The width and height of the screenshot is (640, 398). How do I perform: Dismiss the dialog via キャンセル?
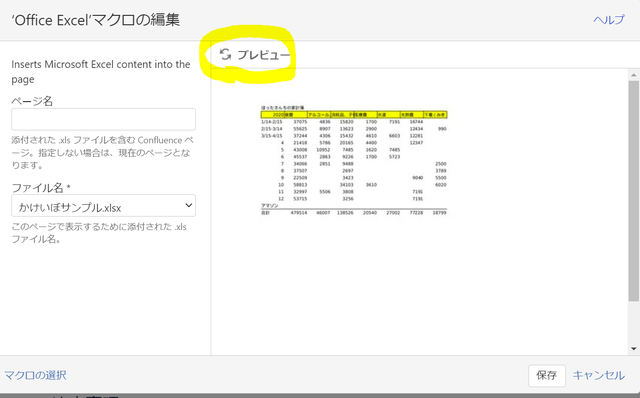598,375
